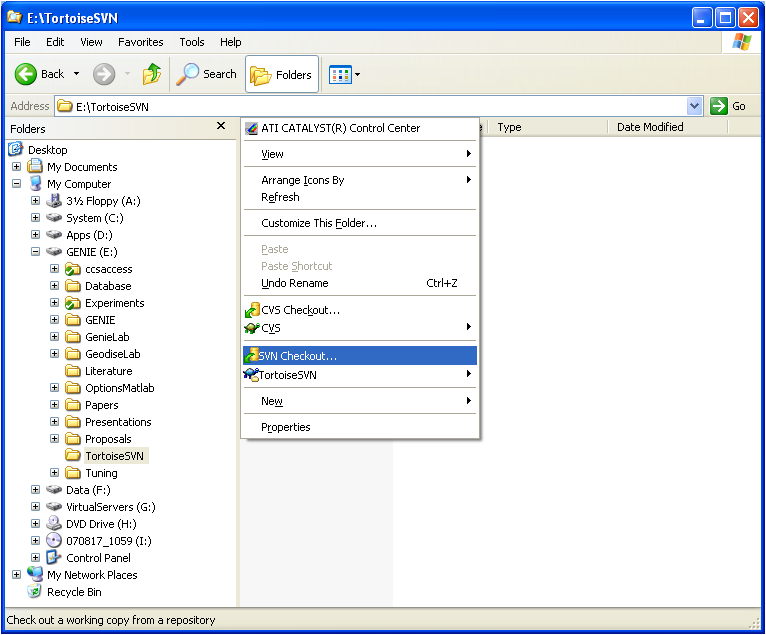Click the ATI CATALYST Control Center icon
This screenshot has width=766, height=635.
(x=252, y=128)
